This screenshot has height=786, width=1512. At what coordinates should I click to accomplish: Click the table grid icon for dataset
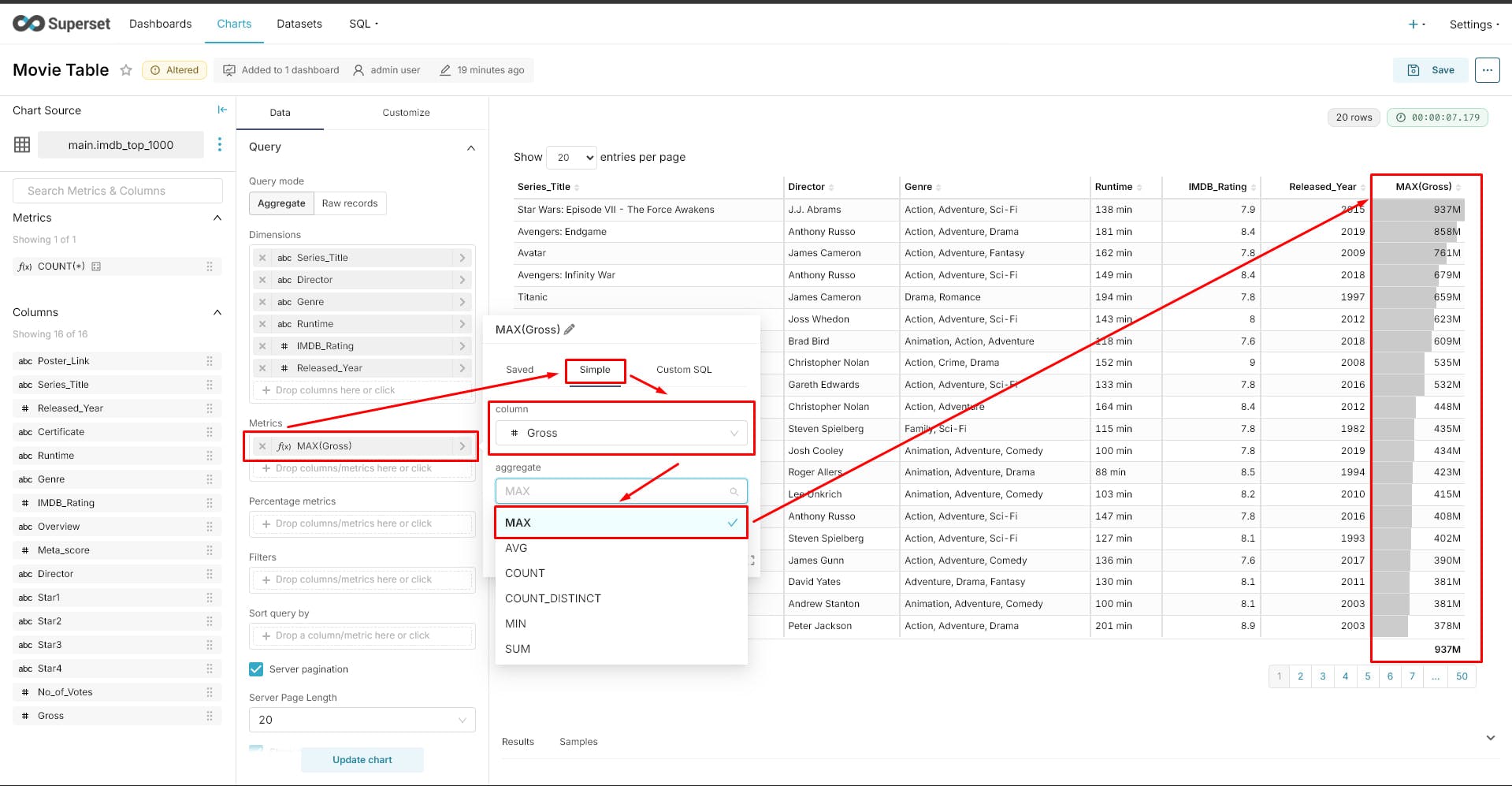(x=22, y=144)
